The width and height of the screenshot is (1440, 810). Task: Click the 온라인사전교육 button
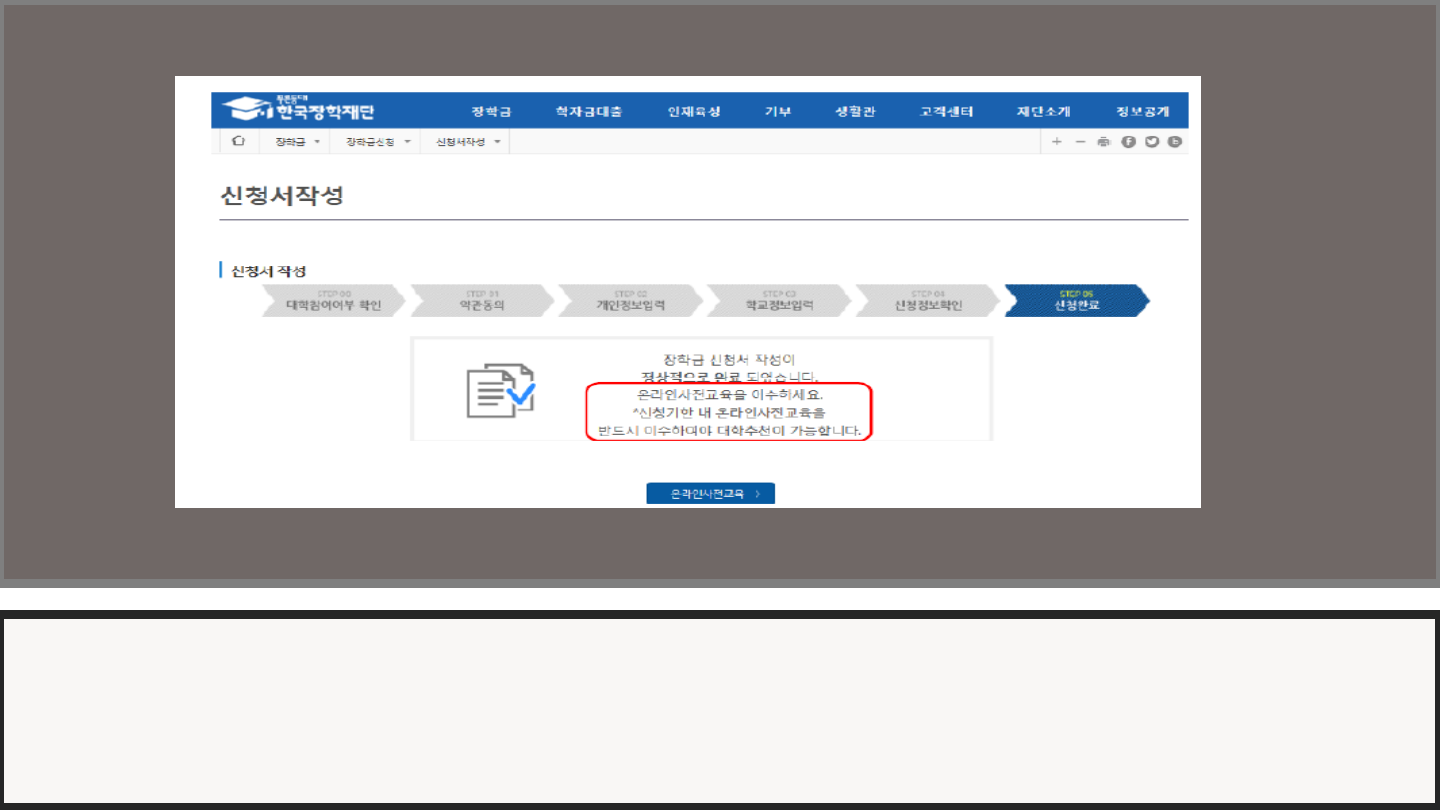[x=710, y=494]
